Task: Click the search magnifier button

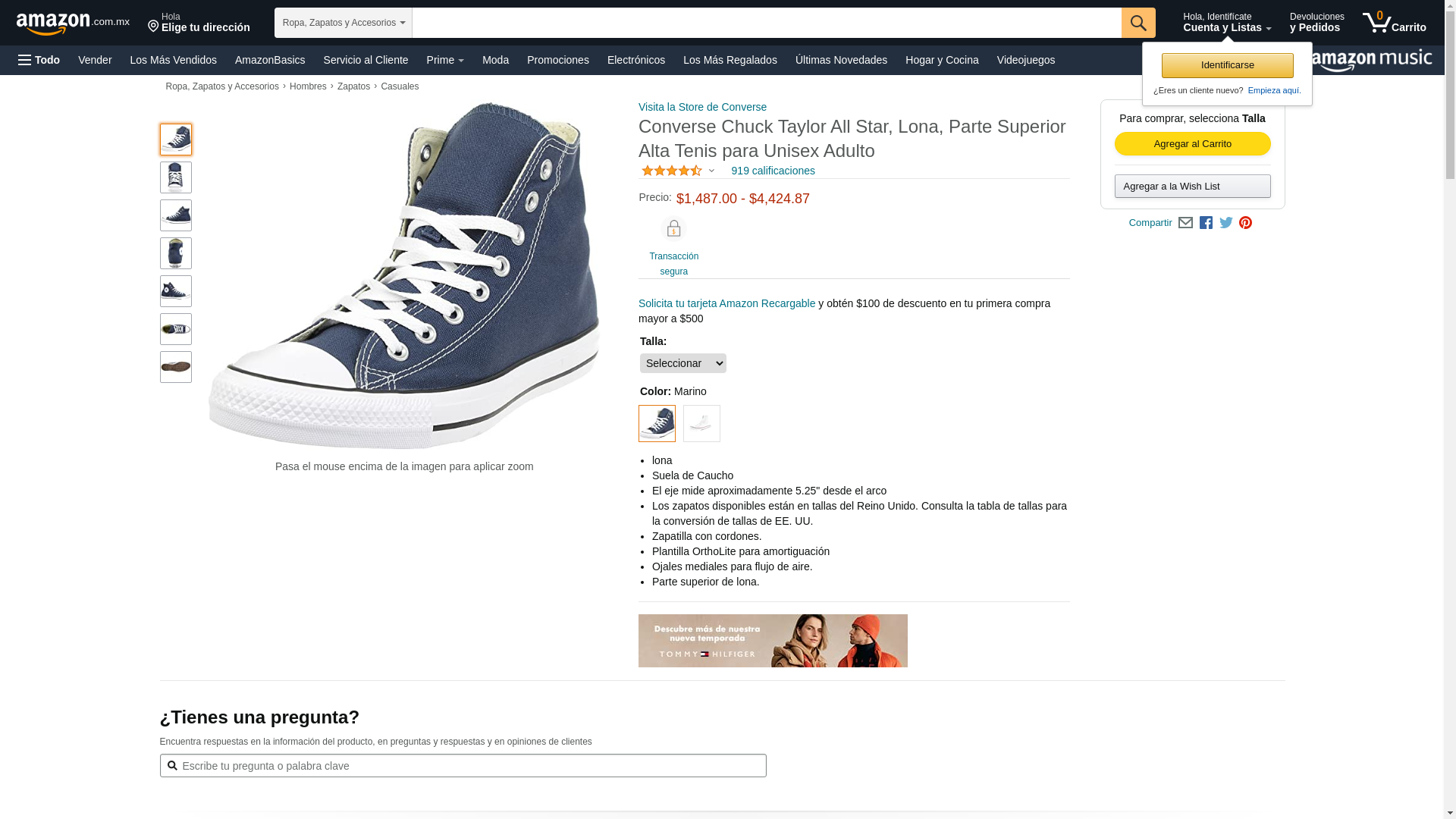Action: [x=1138, y=23]
